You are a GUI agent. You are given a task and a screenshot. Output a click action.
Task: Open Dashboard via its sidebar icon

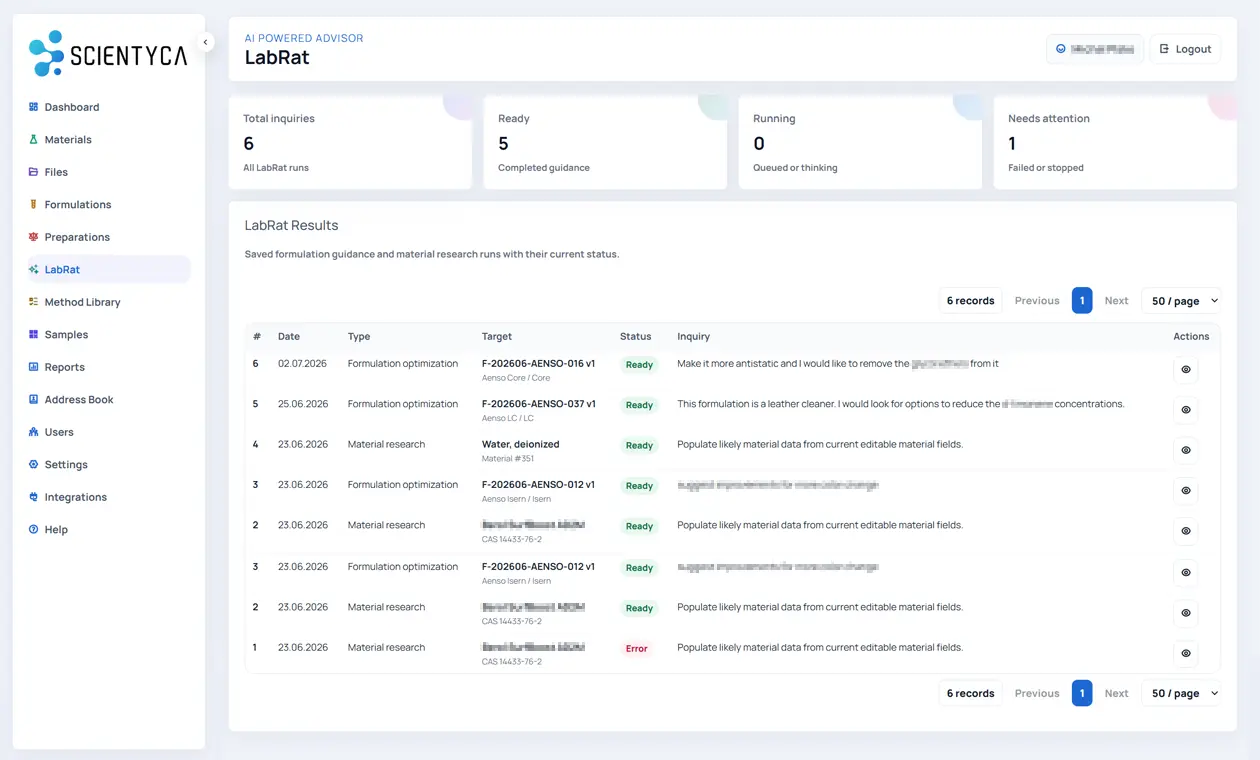34,107
